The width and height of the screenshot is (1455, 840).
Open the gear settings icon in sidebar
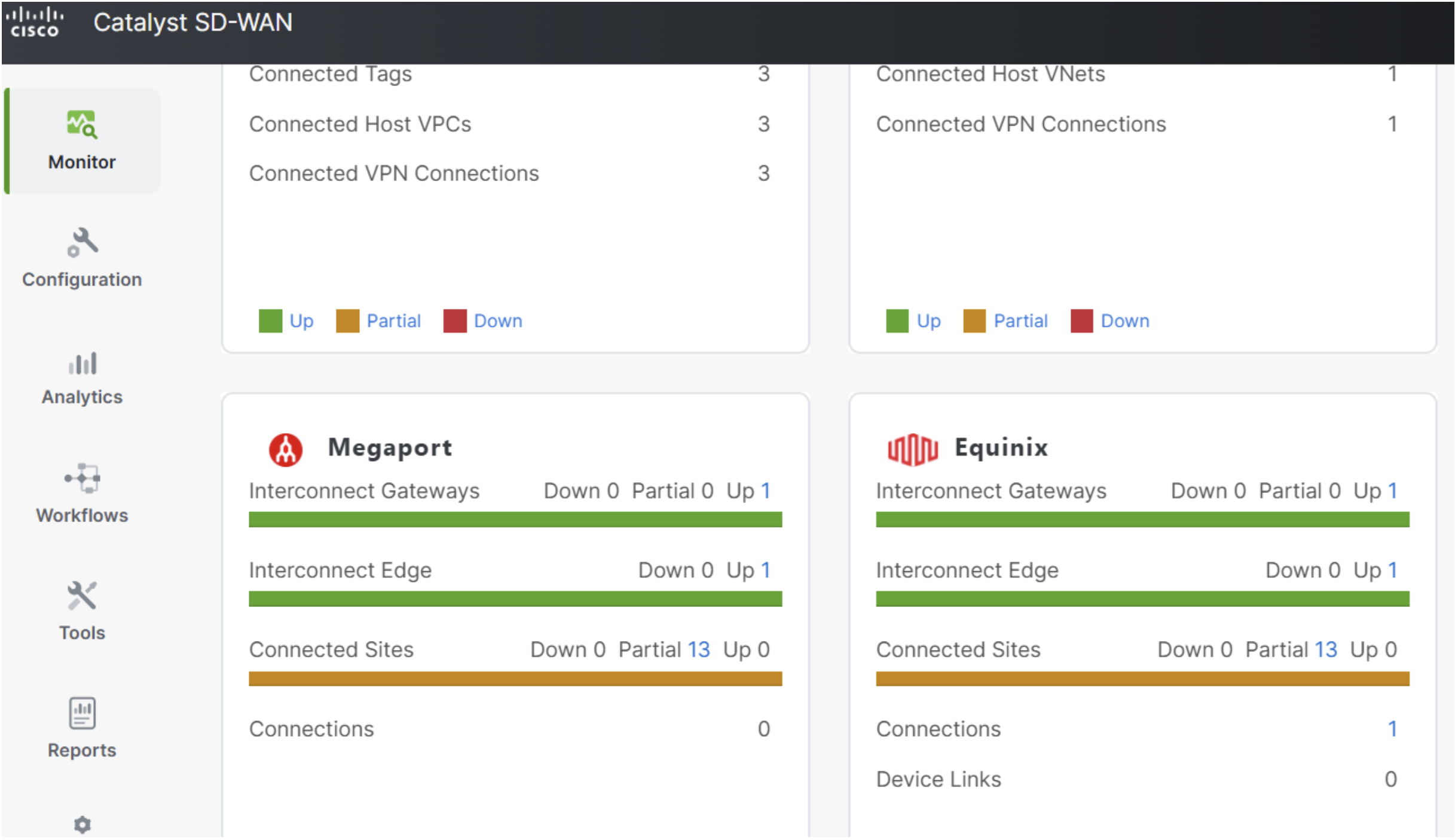pos(82,825)
